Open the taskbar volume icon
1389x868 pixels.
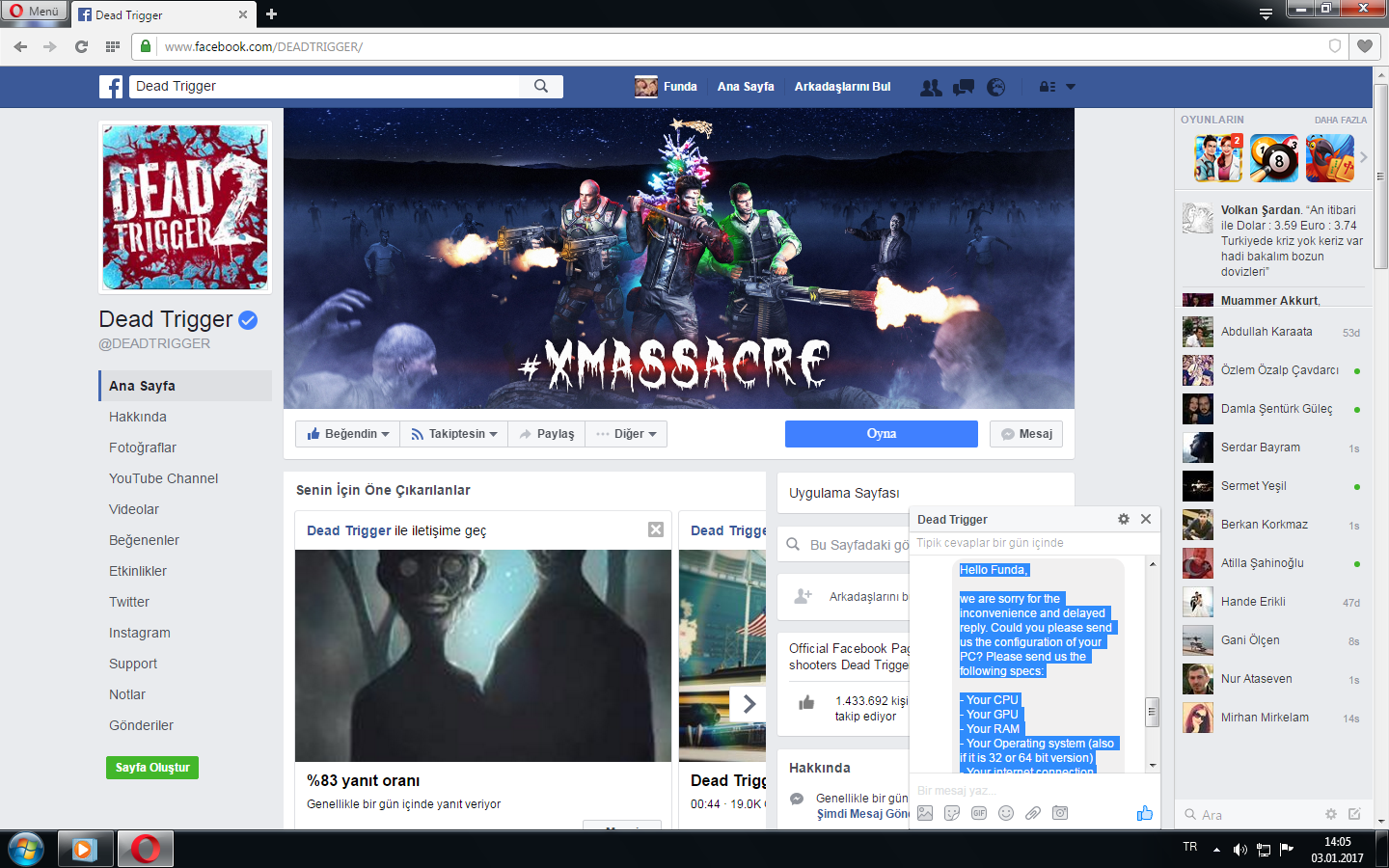(x=1240, y=850)
